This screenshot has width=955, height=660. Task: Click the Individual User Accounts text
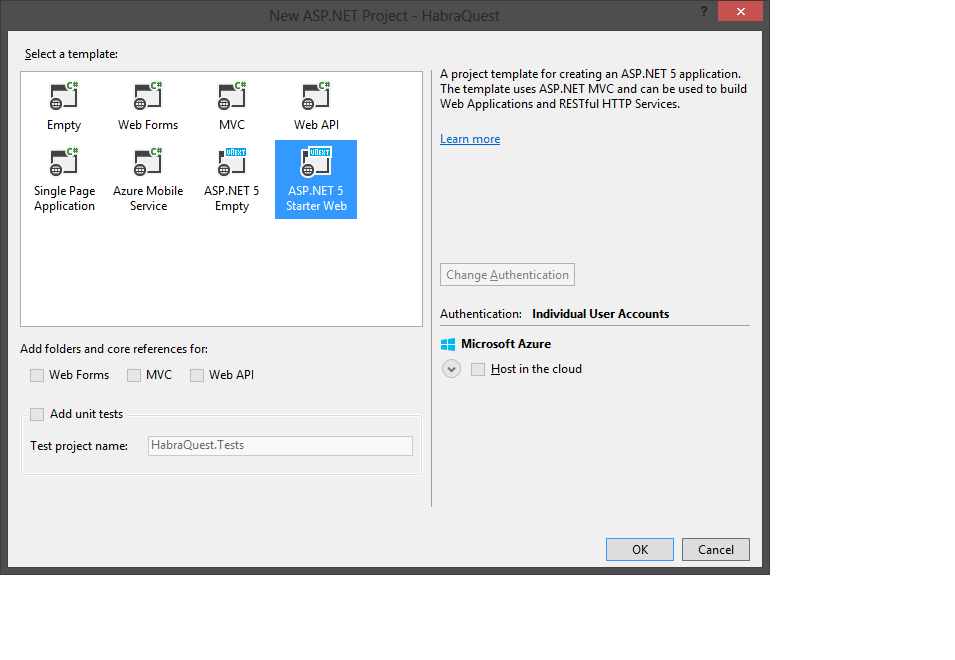[601, 314]
